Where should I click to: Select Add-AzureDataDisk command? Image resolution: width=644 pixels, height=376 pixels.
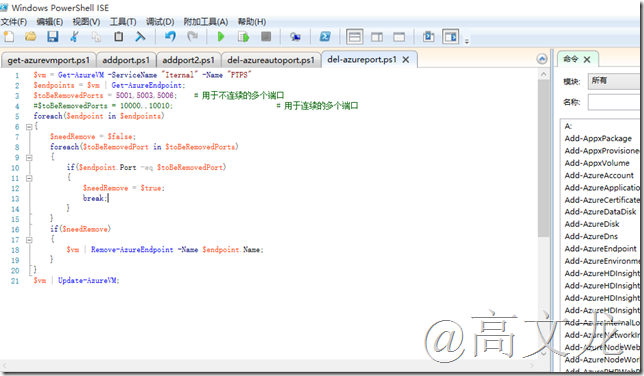click(600, 212)
